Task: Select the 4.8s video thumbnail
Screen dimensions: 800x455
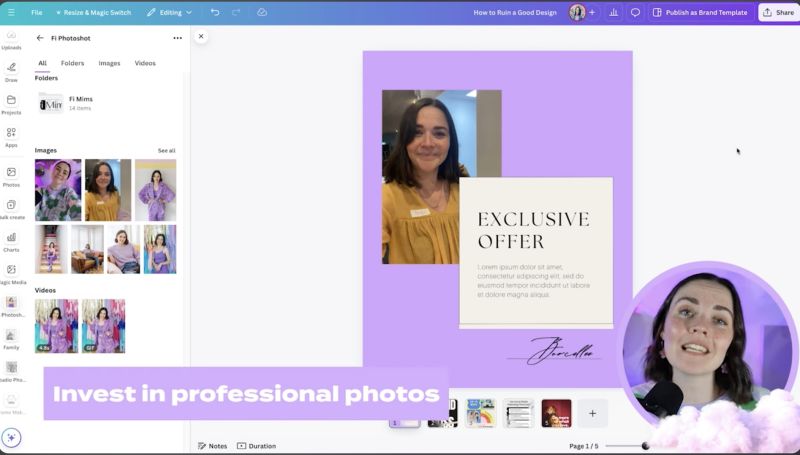Action: point(56,326)
